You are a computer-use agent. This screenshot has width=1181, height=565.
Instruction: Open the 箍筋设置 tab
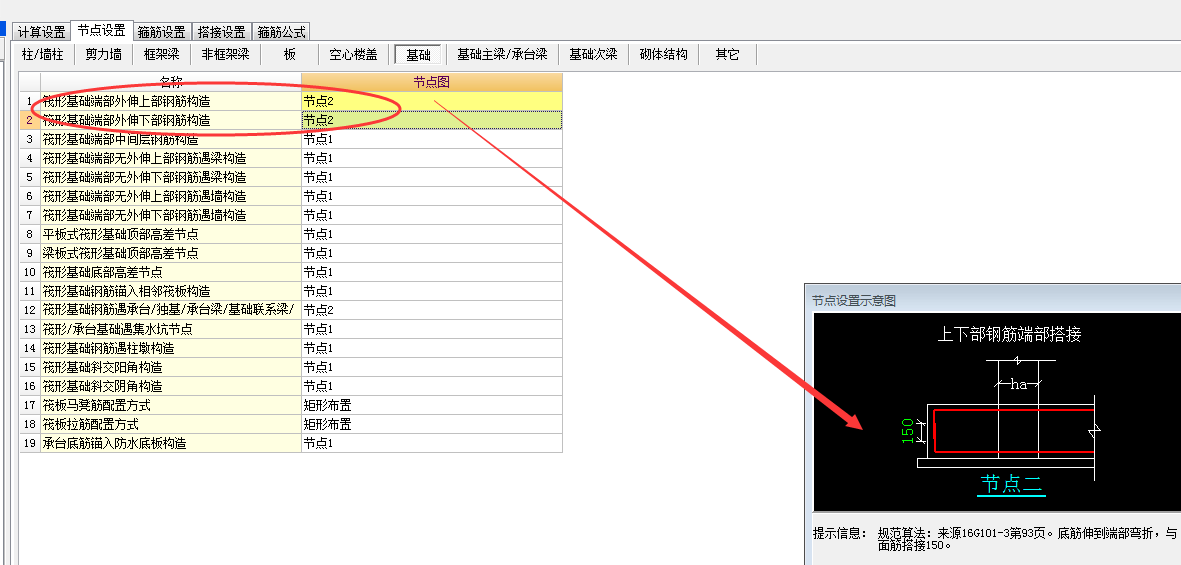pyautogui.click(x=162, y=32)
